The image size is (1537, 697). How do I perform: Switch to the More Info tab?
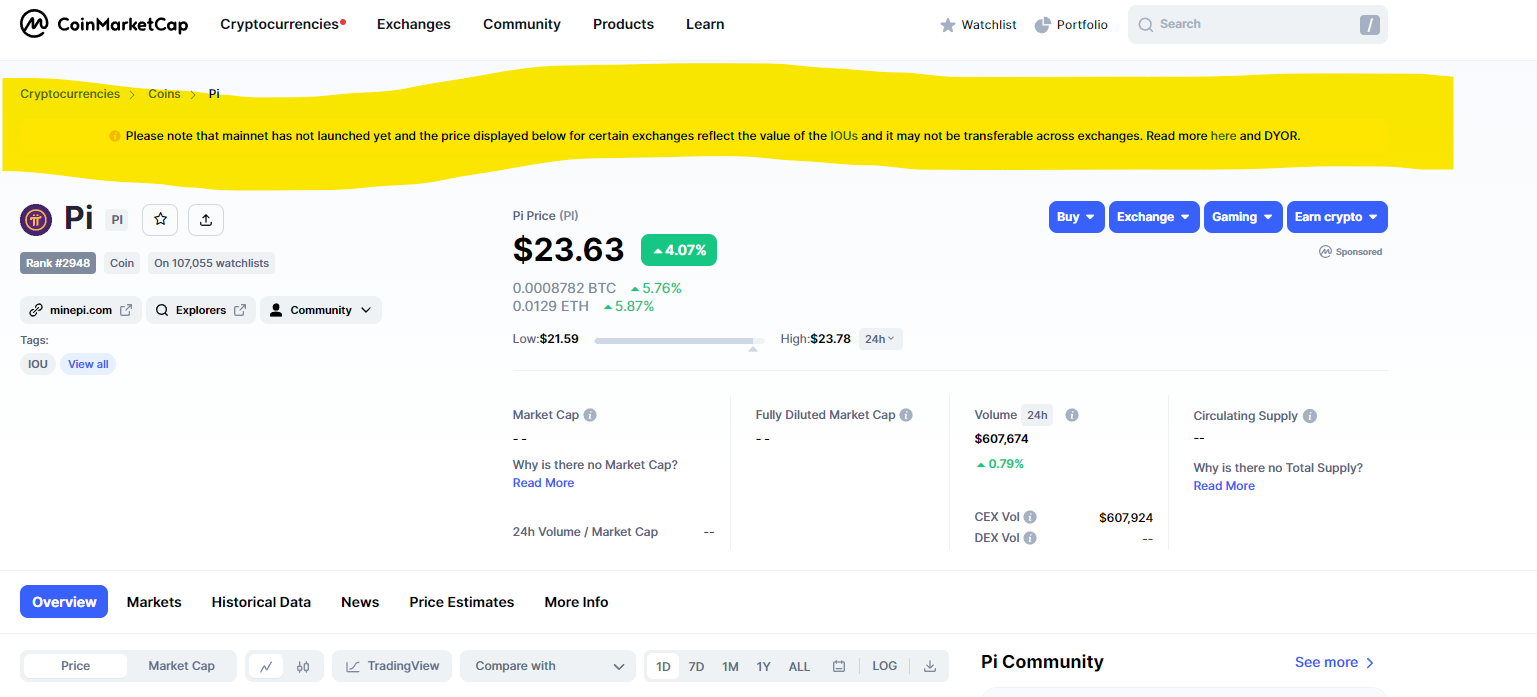coord(576,602)
